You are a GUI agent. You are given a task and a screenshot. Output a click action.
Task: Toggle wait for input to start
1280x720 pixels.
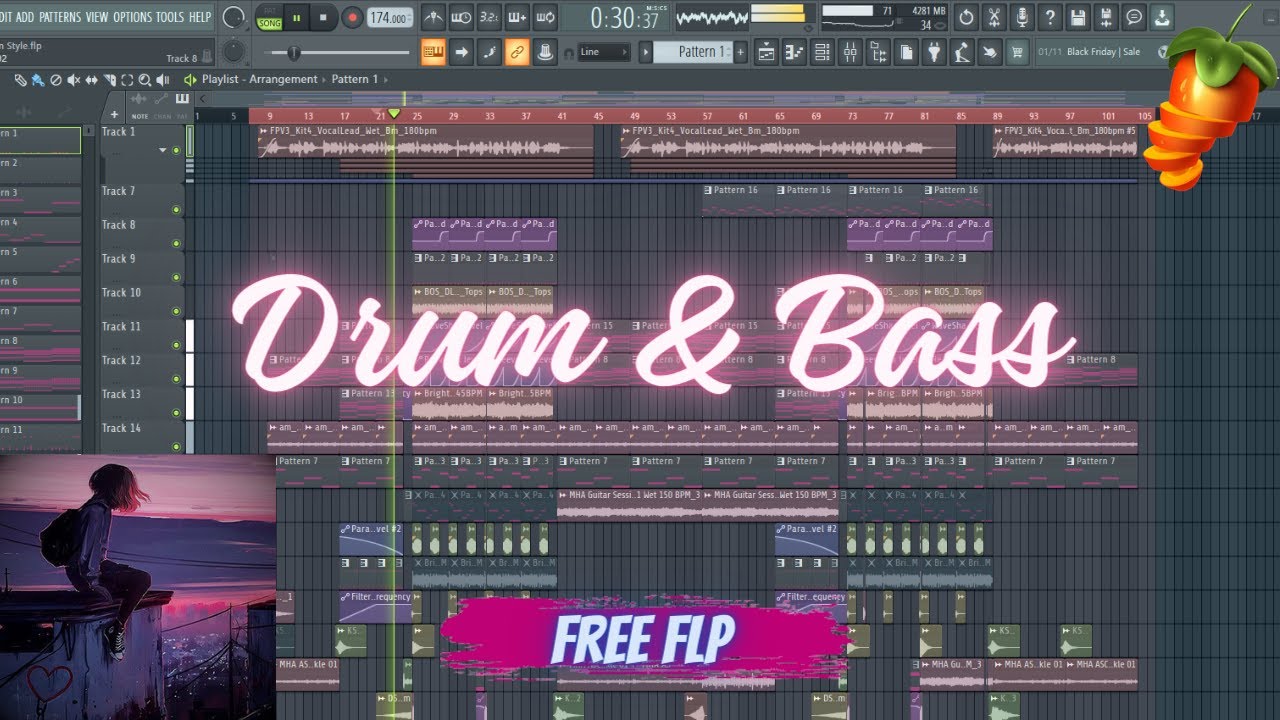coord(461,17)
